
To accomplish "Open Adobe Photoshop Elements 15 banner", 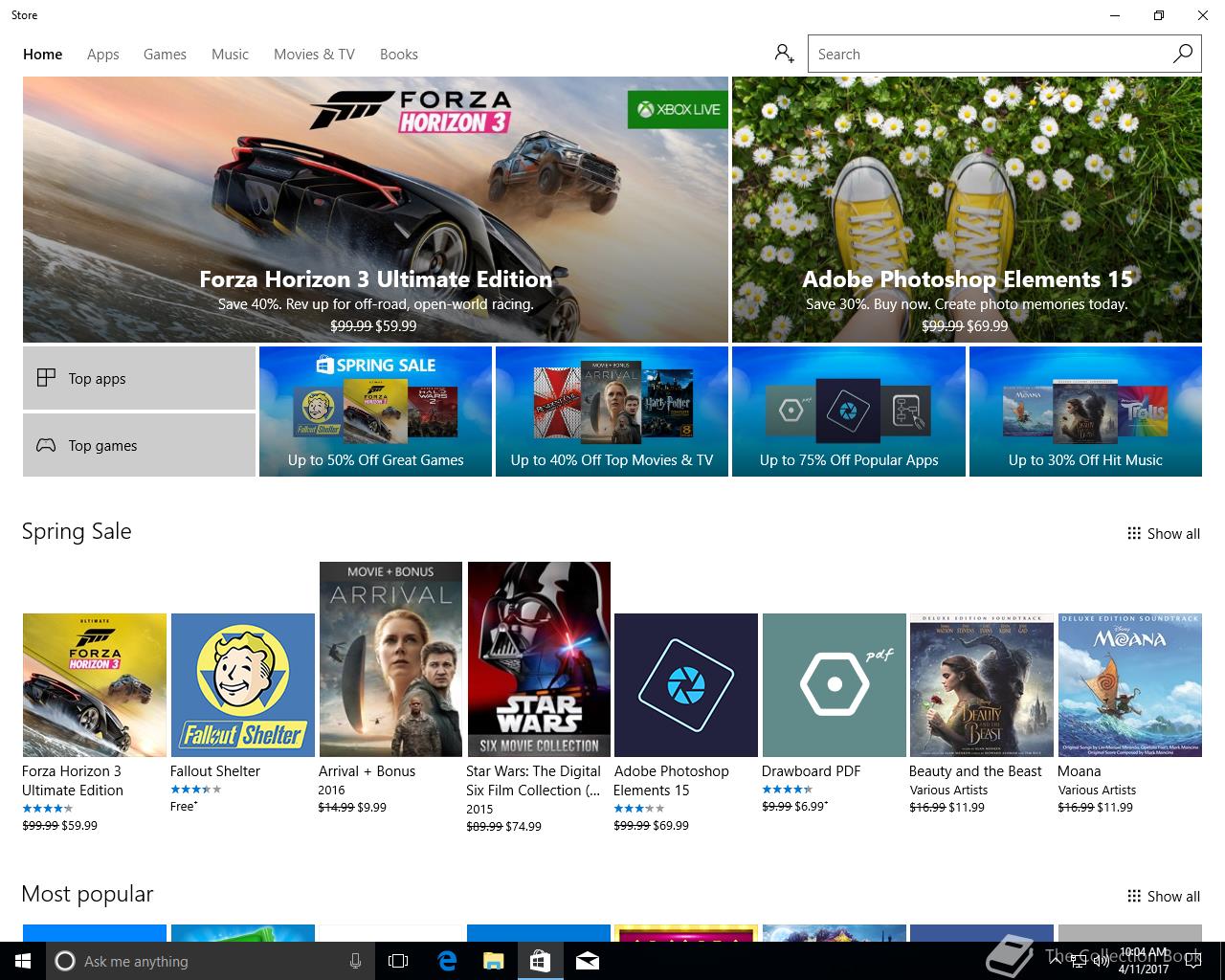I will pyautogui.click(x=967, y=210).
